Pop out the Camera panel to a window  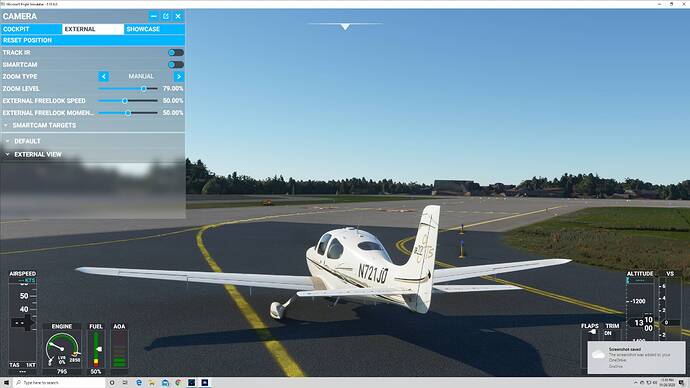pyautogui.click(x=166, y=16)
